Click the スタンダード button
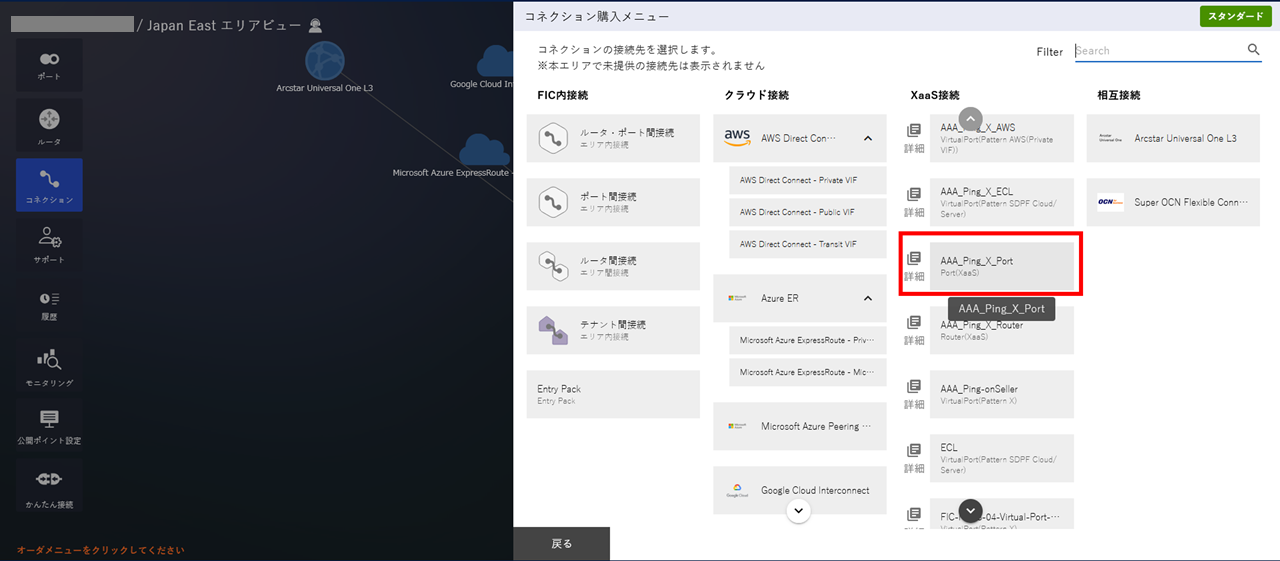The width and height of the screenshot is (1280, 561). tap(1235, 17)
